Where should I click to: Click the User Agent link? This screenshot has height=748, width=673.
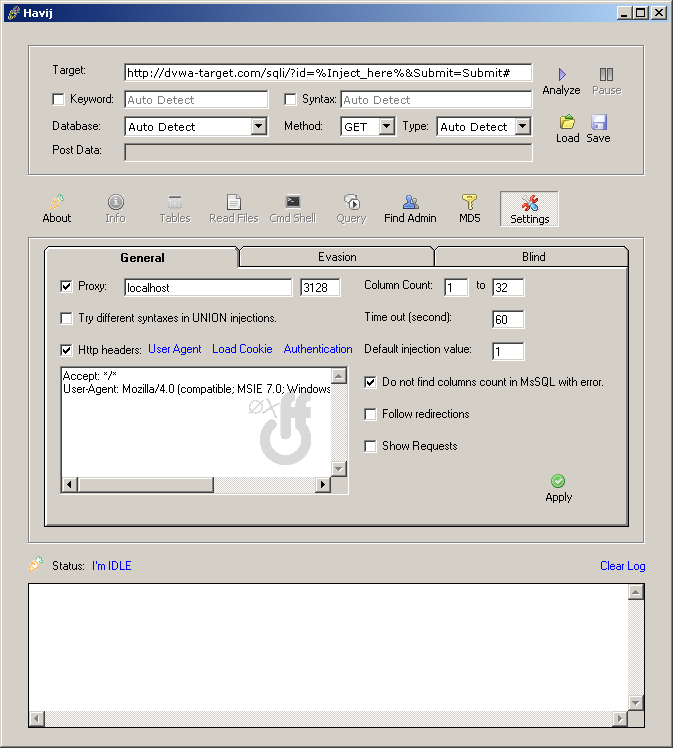click(x=175, y=349)
